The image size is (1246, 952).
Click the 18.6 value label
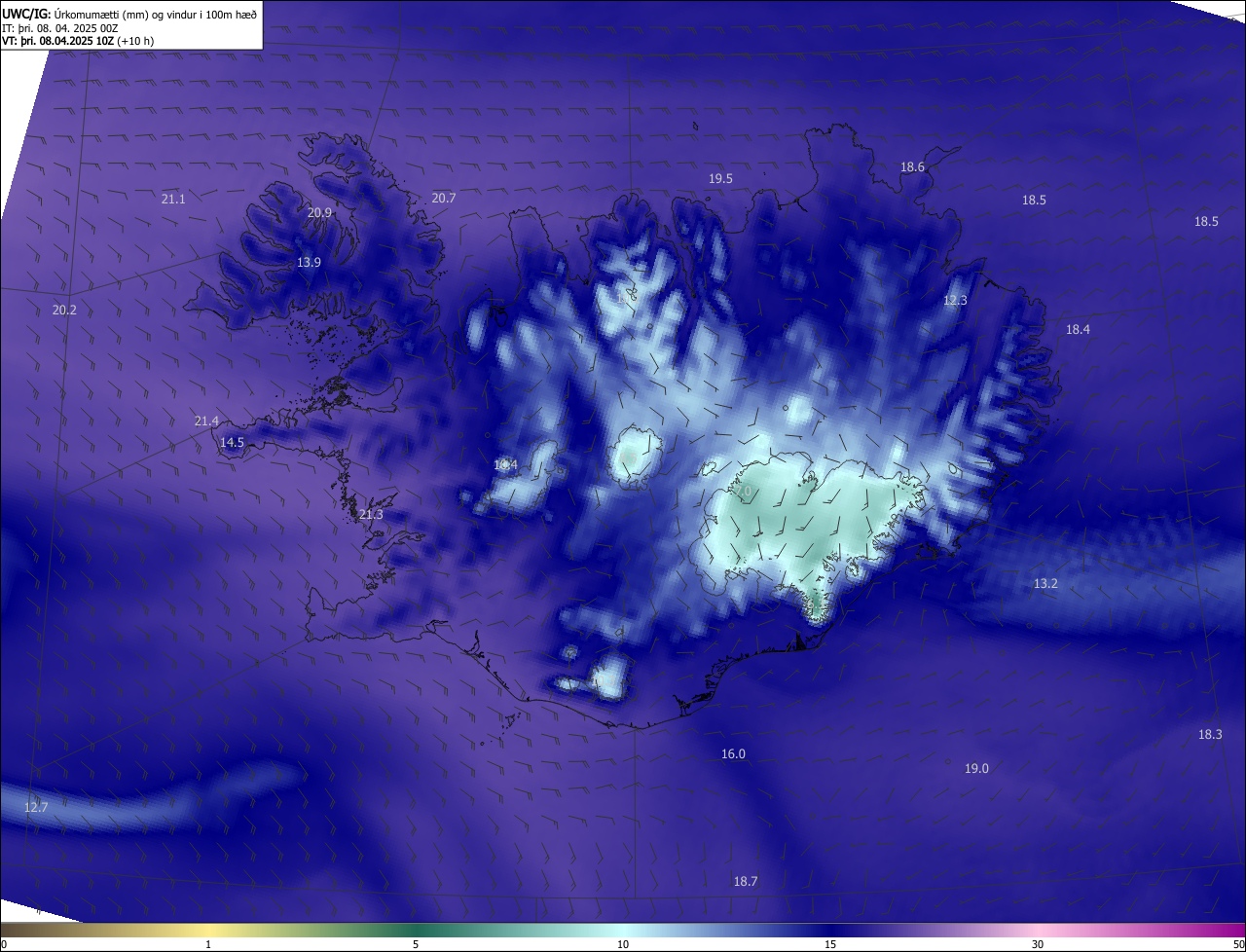(x=912, y=167)
